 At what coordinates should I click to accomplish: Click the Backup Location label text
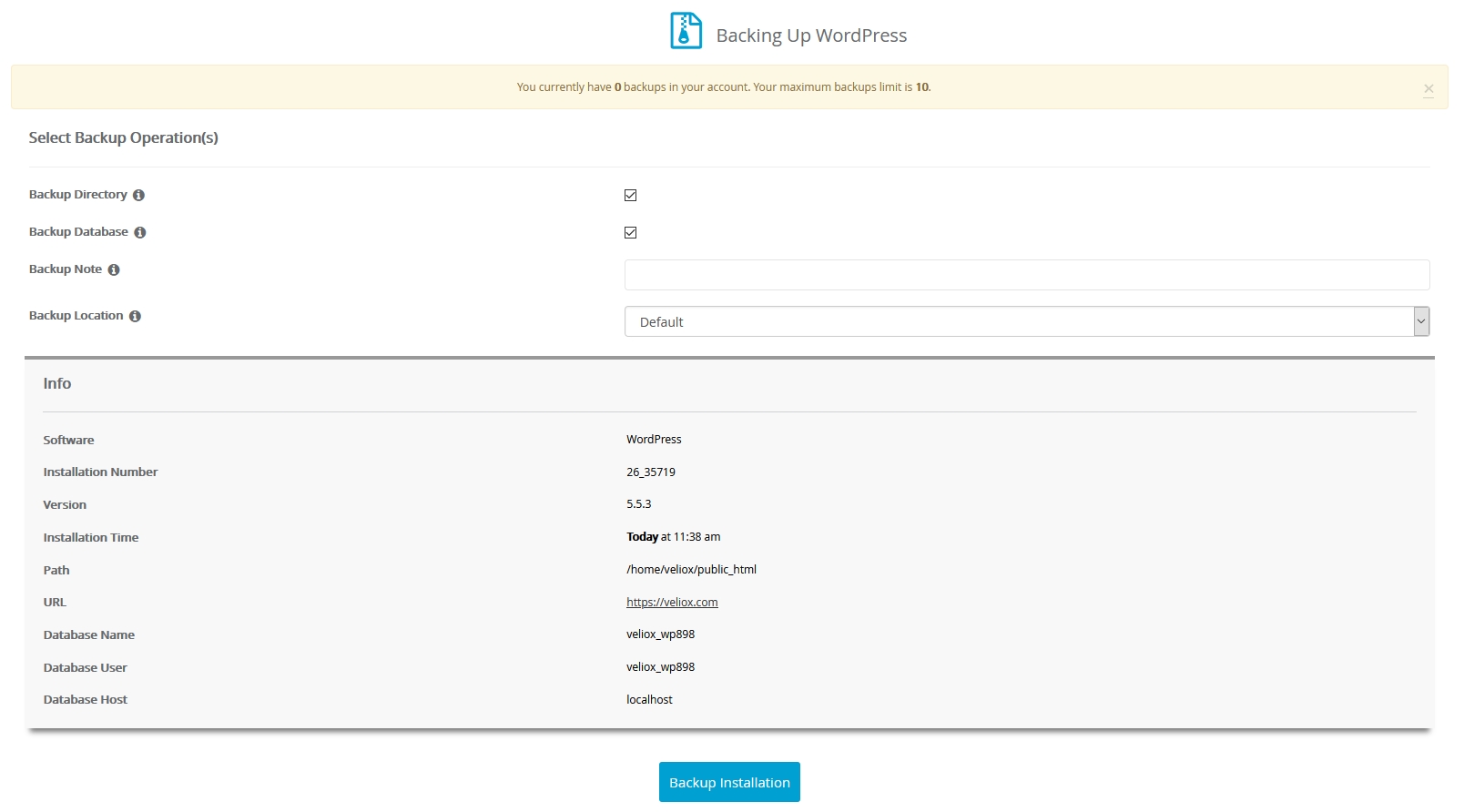tap(76, 316)
